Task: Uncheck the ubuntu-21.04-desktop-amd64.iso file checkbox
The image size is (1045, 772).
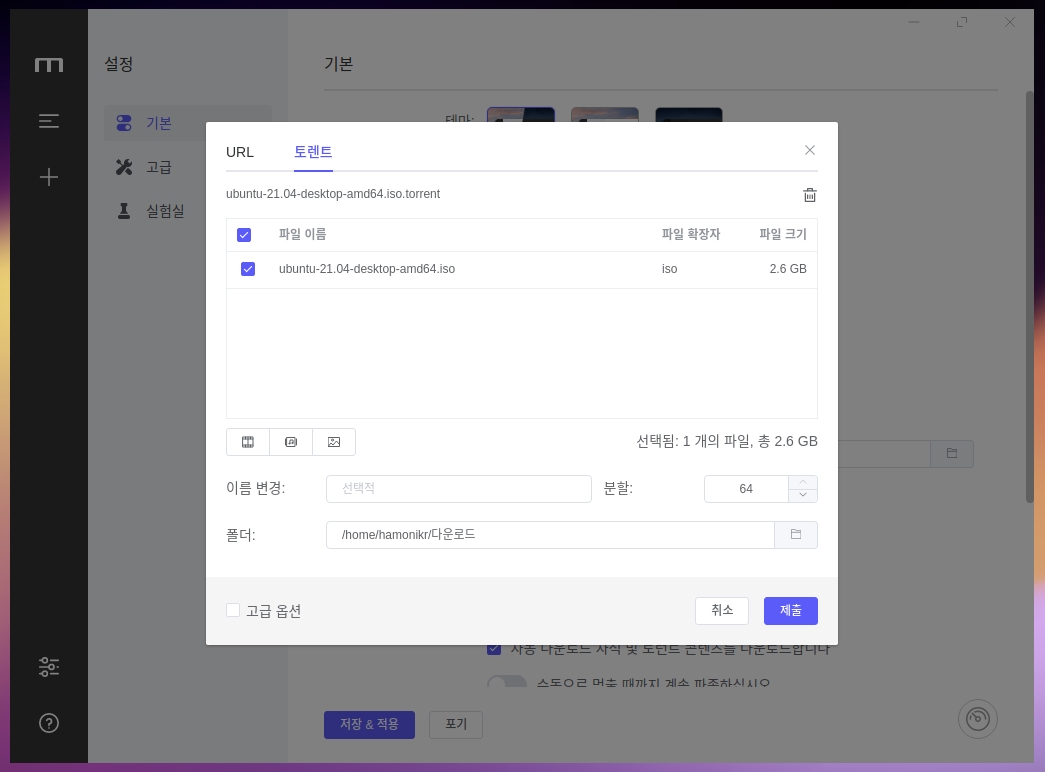Action: (x=248, y=269)
